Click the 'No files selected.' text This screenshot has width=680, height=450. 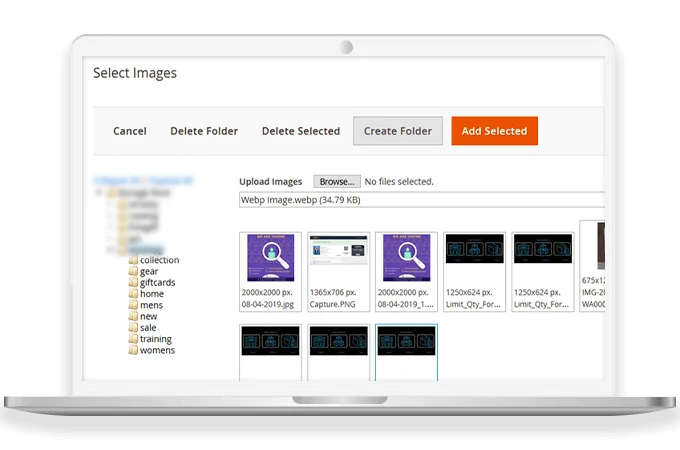(x=399, y=182)
